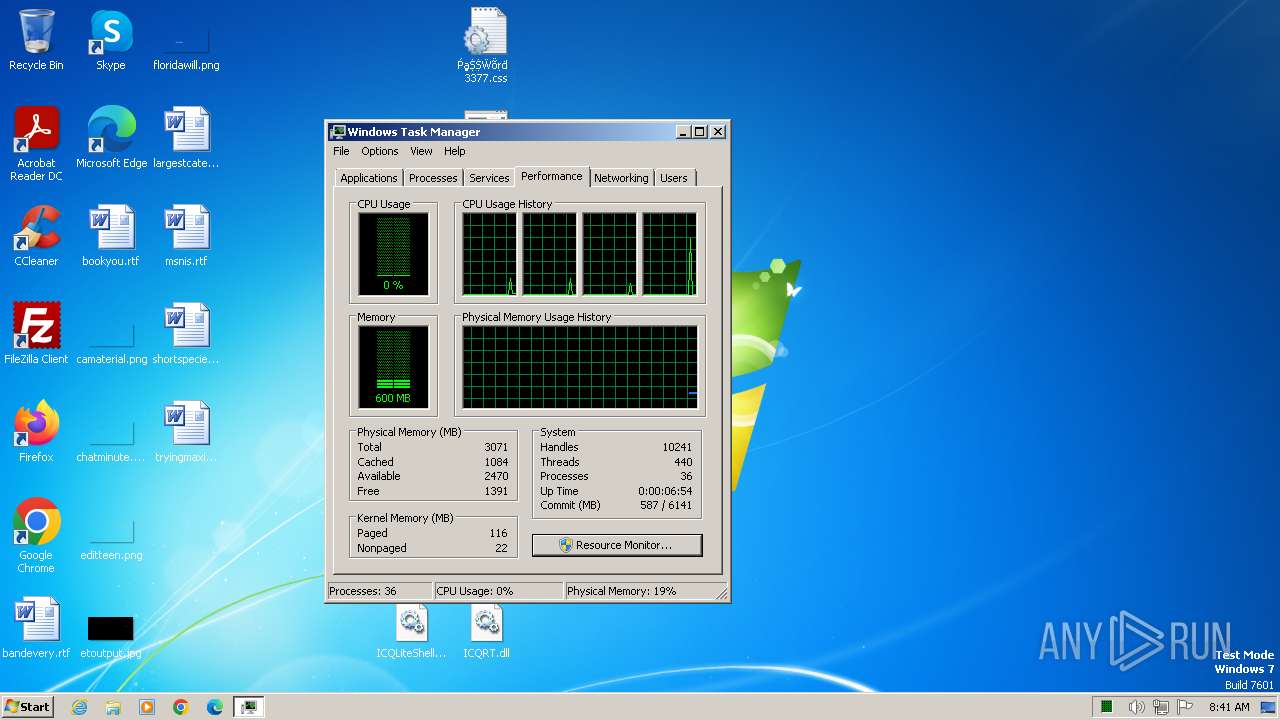Screen dimensions: 1280x720
Task: Switch to the Networking tab
Action: [x=621, y=178]
